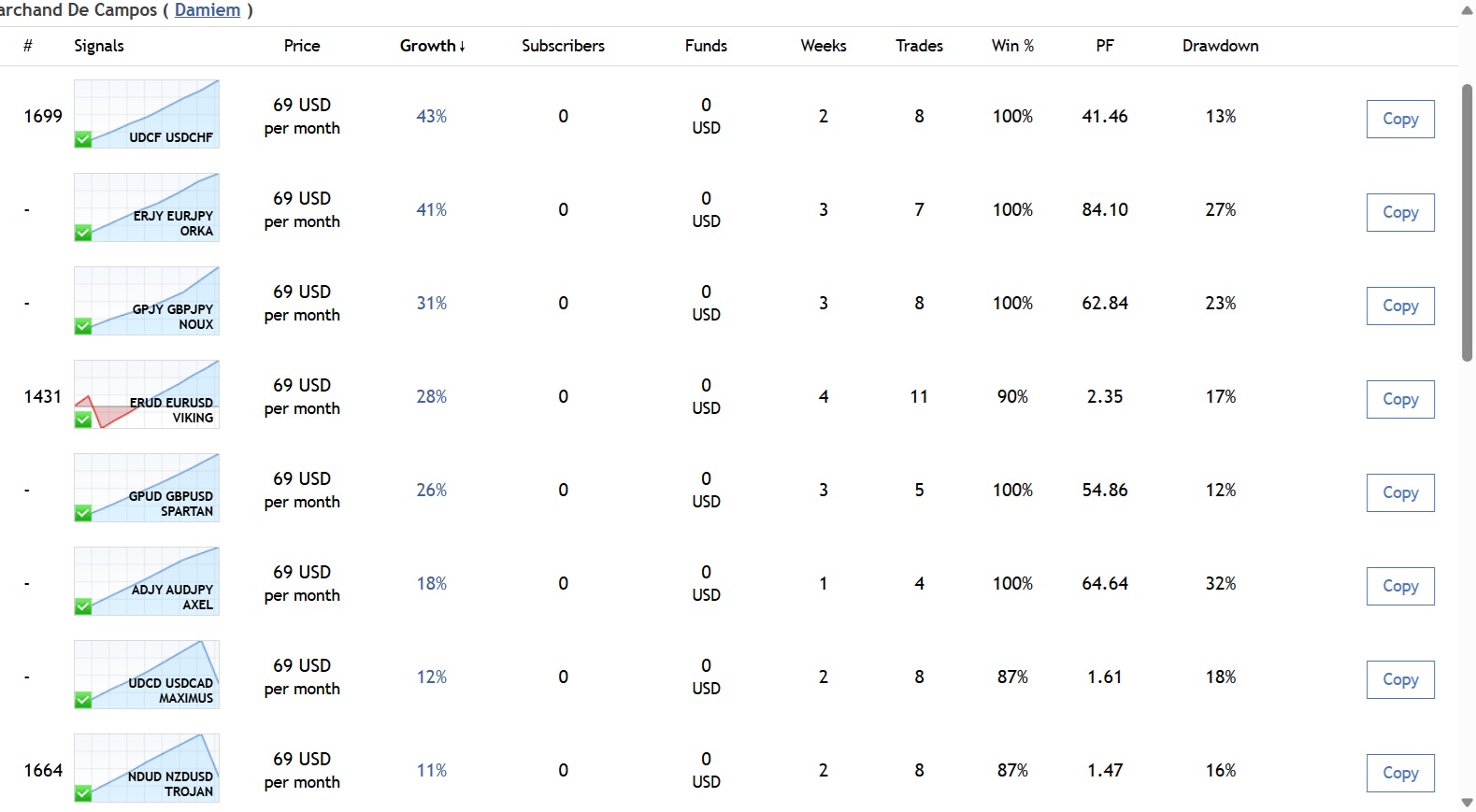Sort the table by Drawdown
The height and width of the screenshot is (812, 1476).
pyautogui.click(x=1220, y=46)
